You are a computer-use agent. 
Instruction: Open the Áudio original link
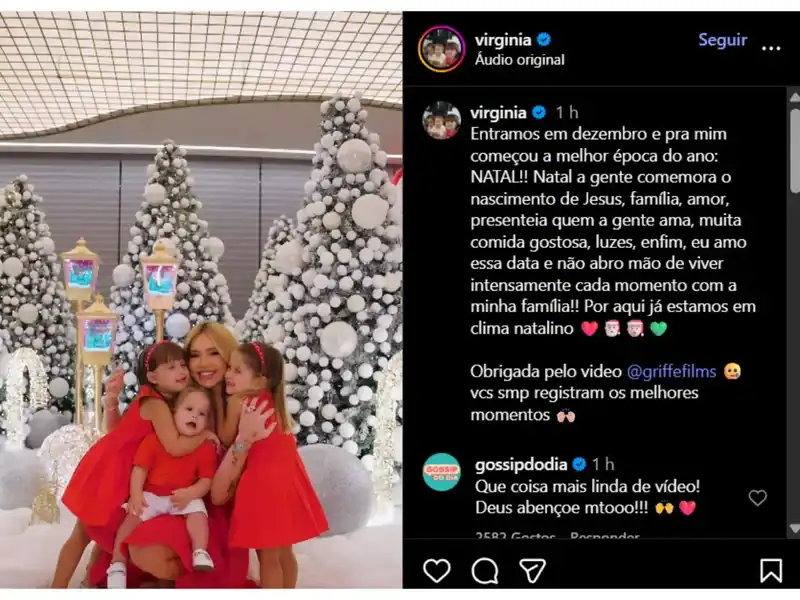pos(519,60)
